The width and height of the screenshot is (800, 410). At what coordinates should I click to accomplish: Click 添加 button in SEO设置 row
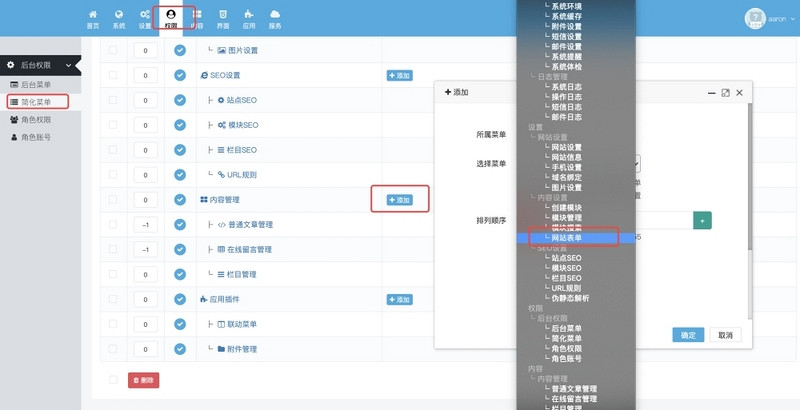pyautogui.click(x=399, y=75)
